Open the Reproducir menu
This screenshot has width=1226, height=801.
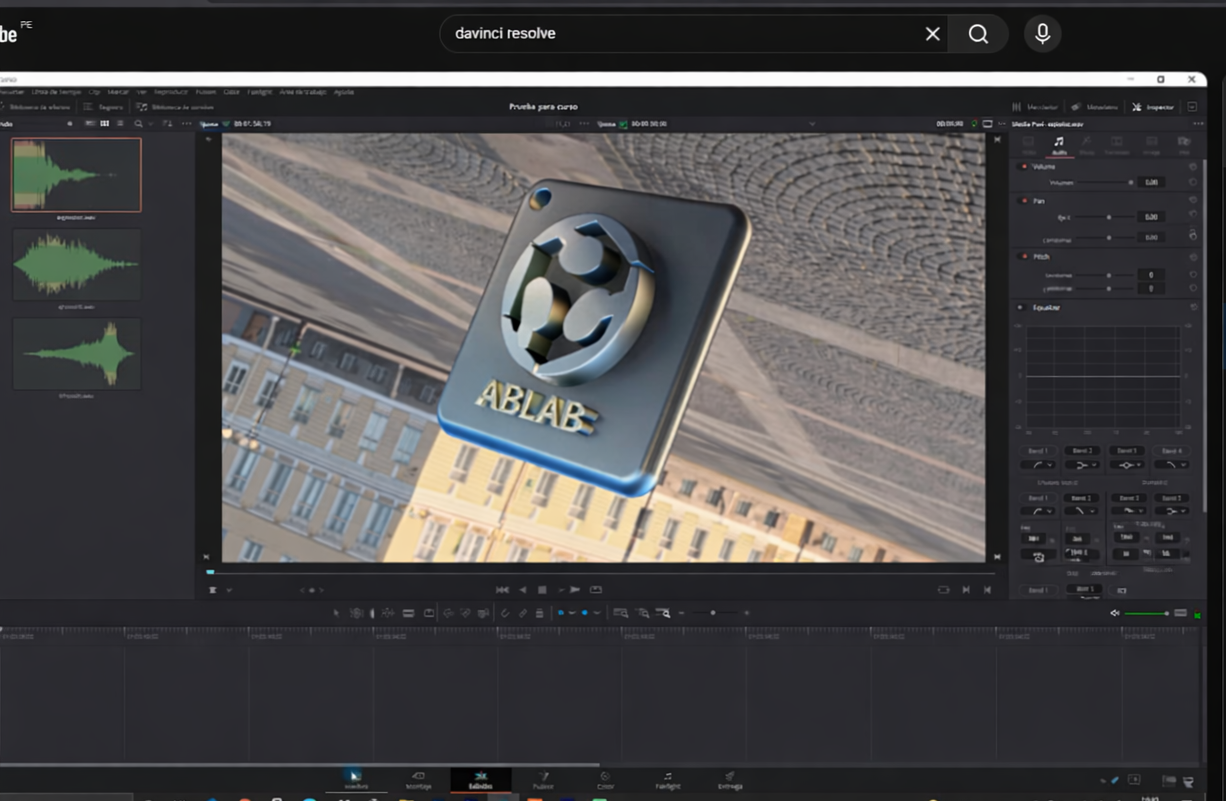pyautogui.click(x=170, y=91)
